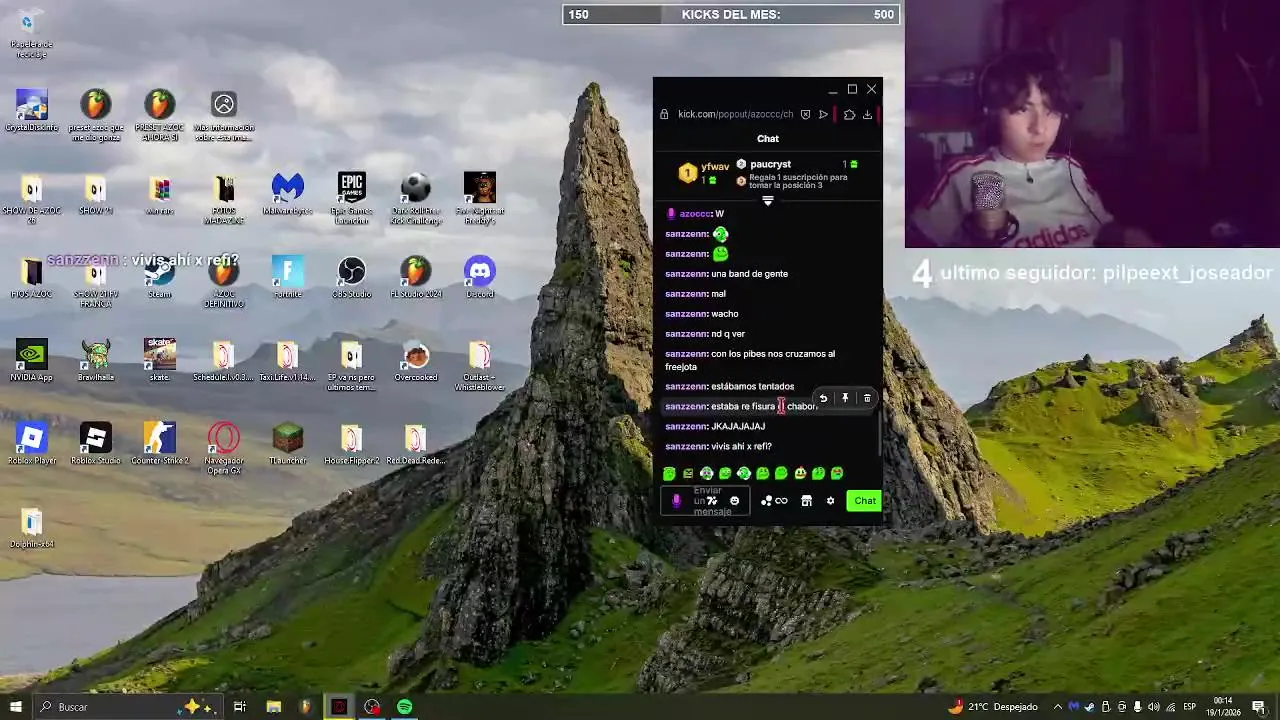Click kick.com popout address bar
The height and width of the screenshot is (720, 1280).
point(735,114)
